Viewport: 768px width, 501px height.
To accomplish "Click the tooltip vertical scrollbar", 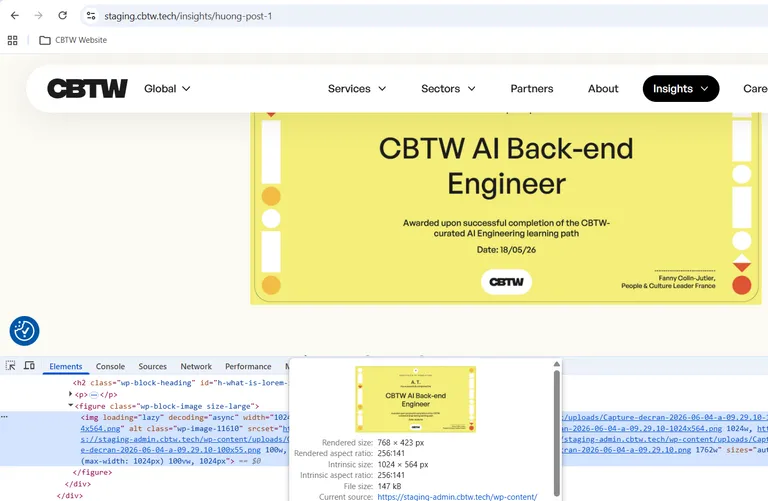I will 556,433.
